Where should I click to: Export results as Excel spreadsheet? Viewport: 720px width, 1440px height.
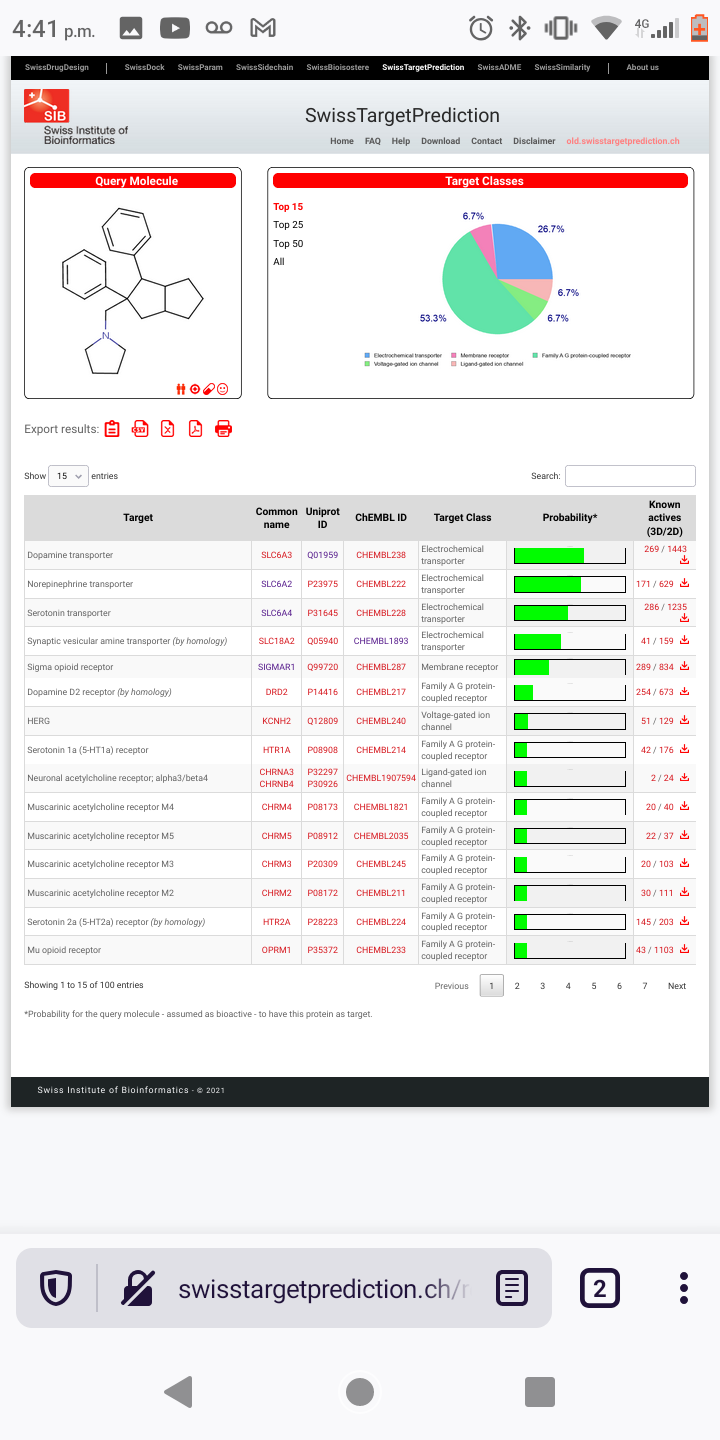168,429
